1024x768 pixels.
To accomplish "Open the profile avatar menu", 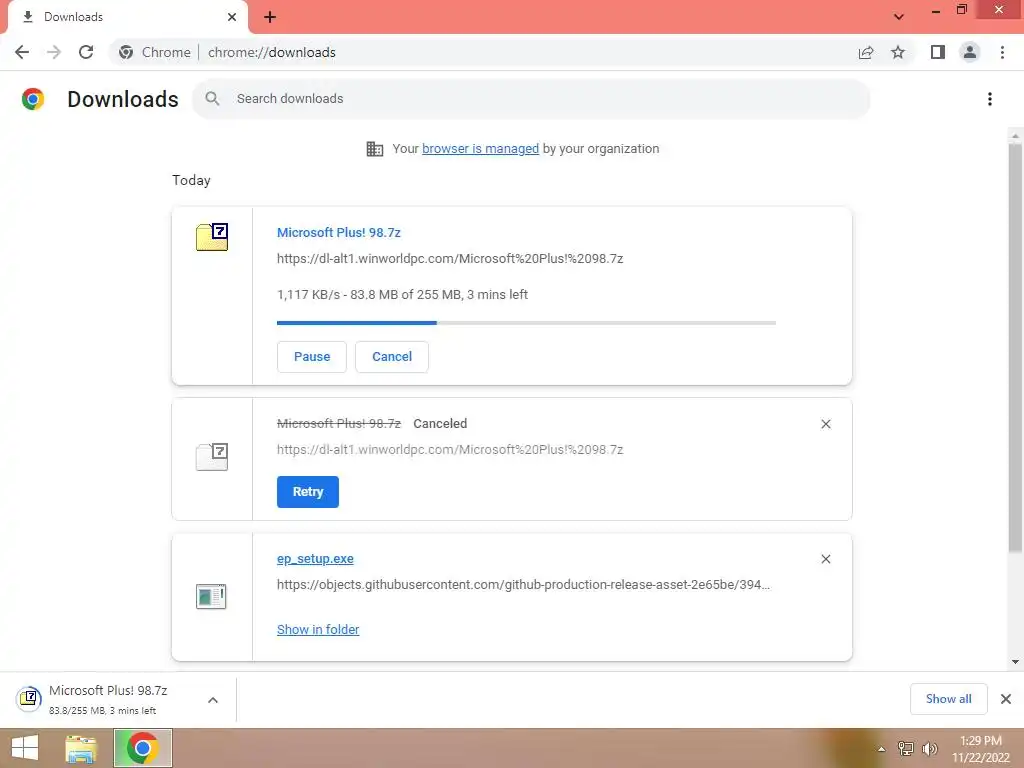I will pyautogui.click(x=970, y=52).
